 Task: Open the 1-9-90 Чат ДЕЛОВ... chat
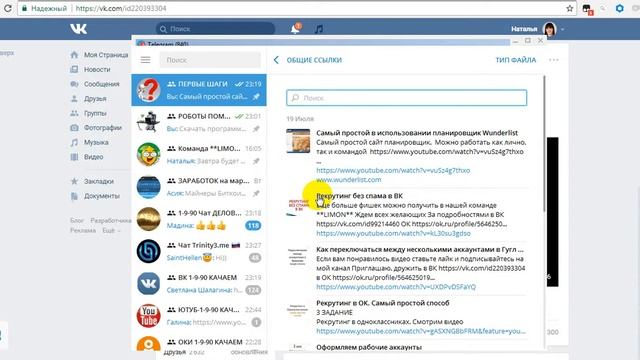(199, 219)
